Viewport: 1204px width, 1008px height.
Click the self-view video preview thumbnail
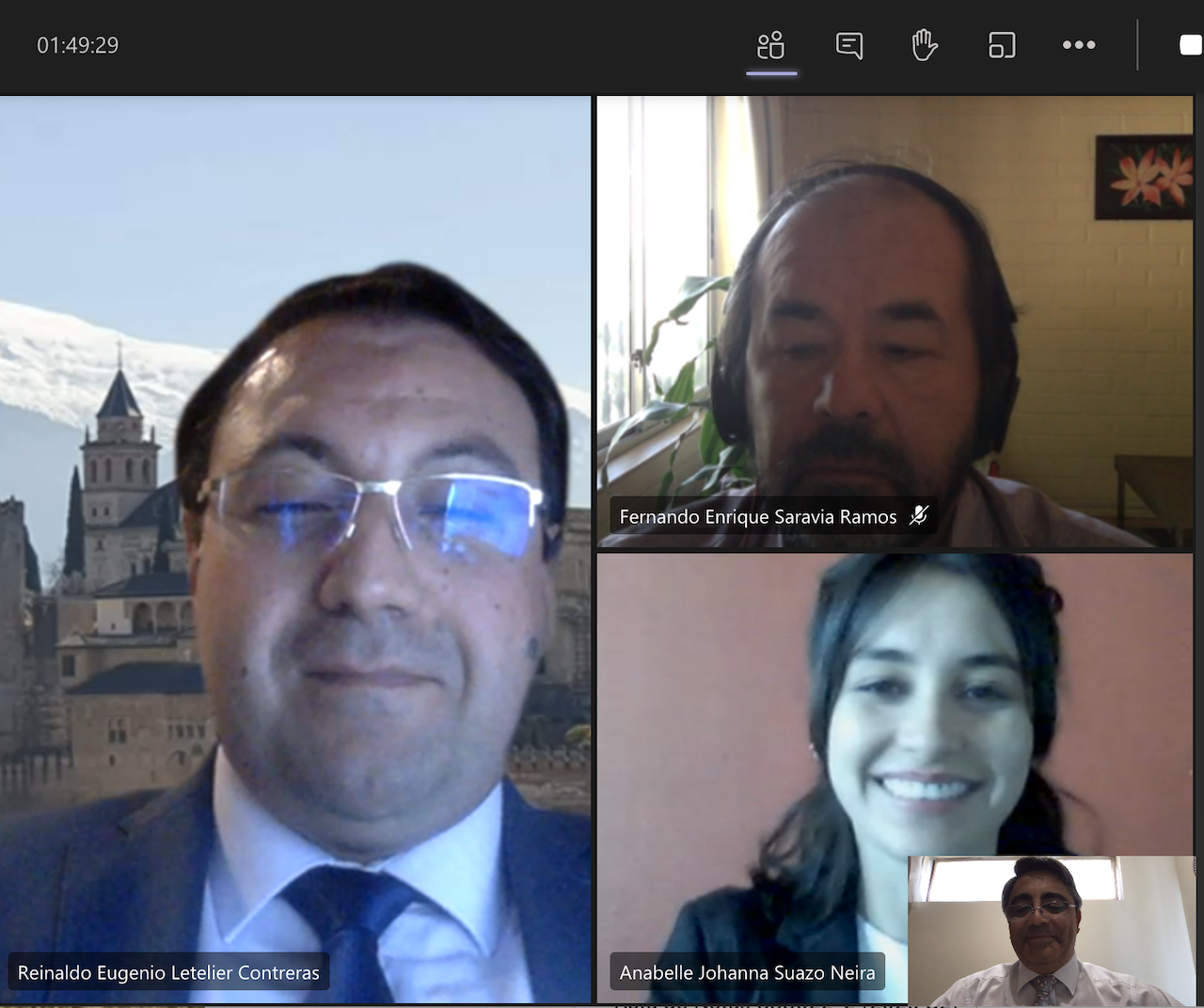pos(1052,931)
